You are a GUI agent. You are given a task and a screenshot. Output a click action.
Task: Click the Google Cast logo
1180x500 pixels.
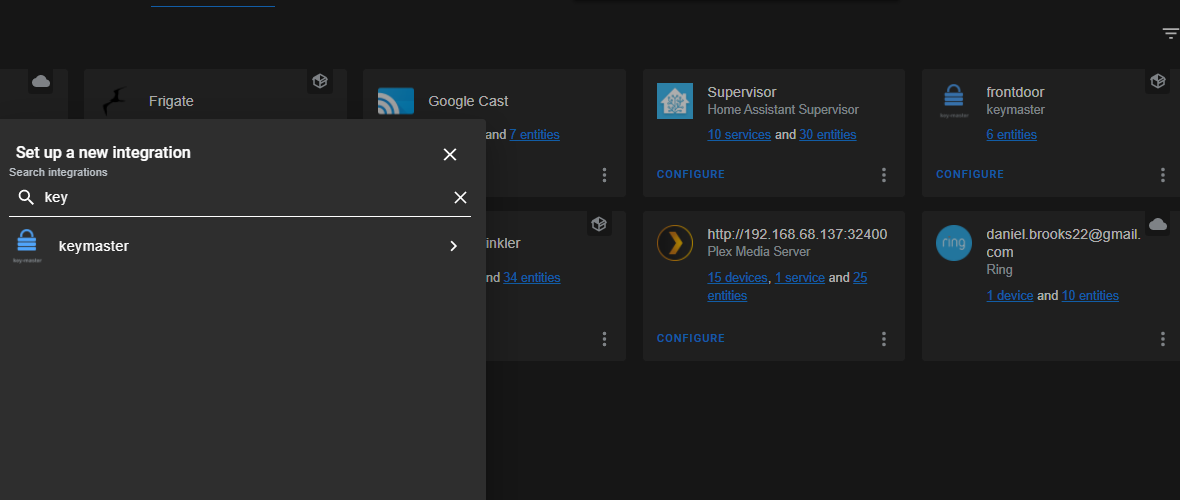pos(396,101)
